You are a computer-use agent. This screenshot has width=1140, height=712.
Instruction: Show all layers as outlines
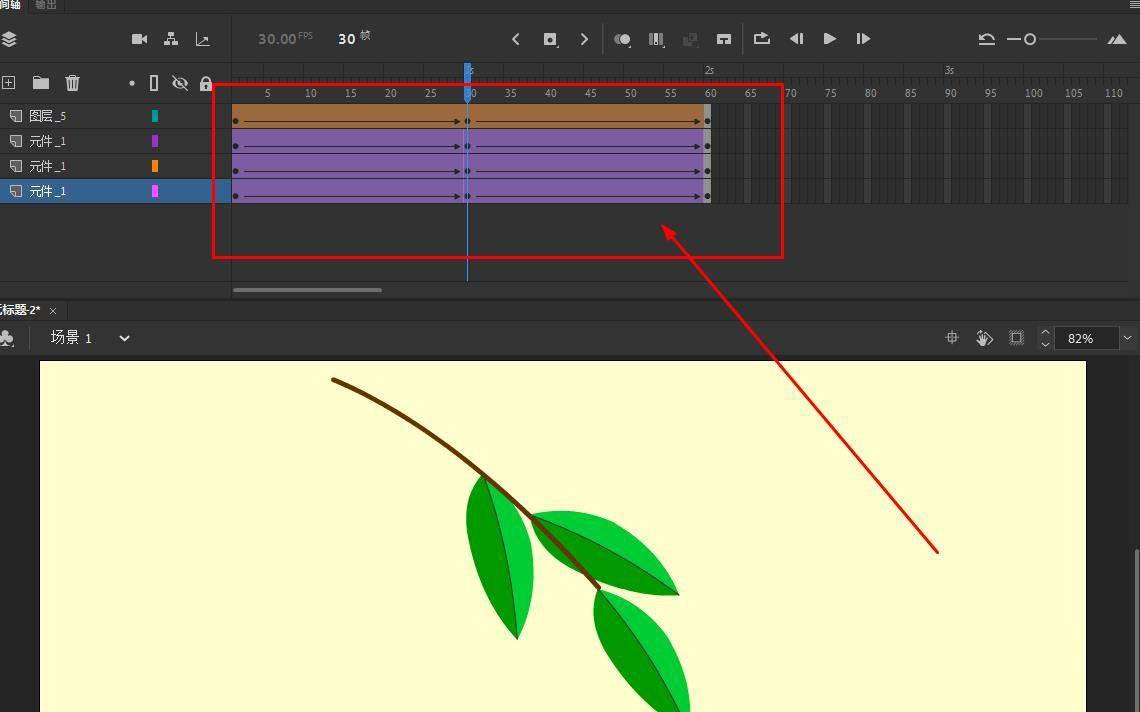point(153,84)
